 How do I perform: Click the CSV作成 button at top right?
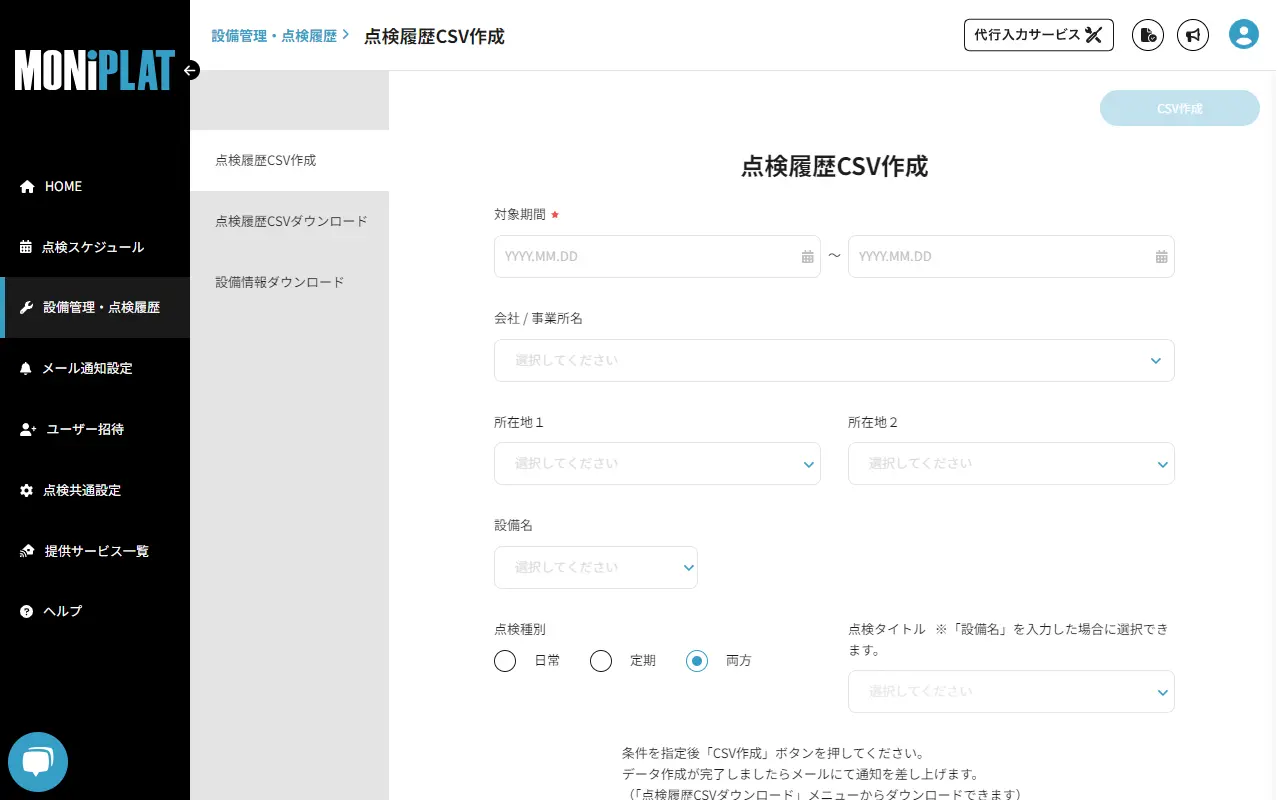(1180, 108)
